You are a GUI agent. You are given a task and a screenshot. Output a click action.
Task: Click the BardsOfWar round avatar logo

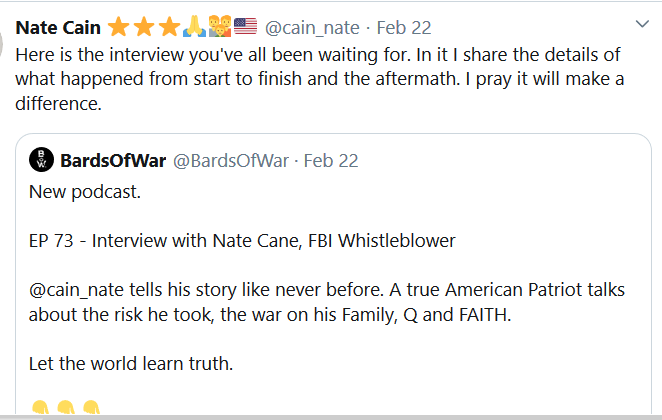pyautogui.click(x=41, y=160)
